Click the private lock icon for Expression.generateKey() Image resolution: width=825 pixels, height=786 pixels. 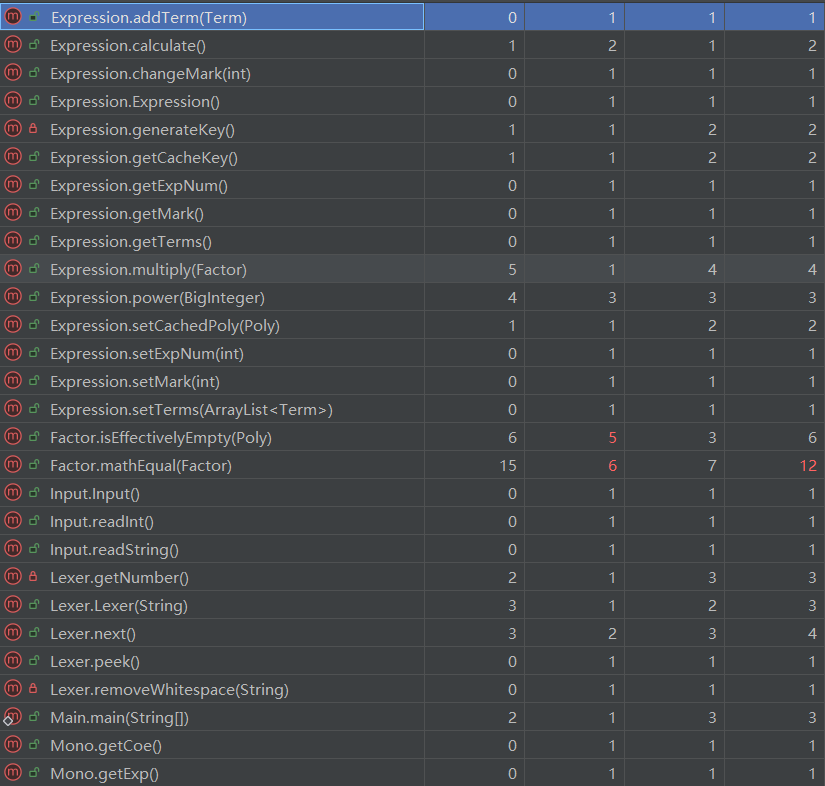coord(34,128)
